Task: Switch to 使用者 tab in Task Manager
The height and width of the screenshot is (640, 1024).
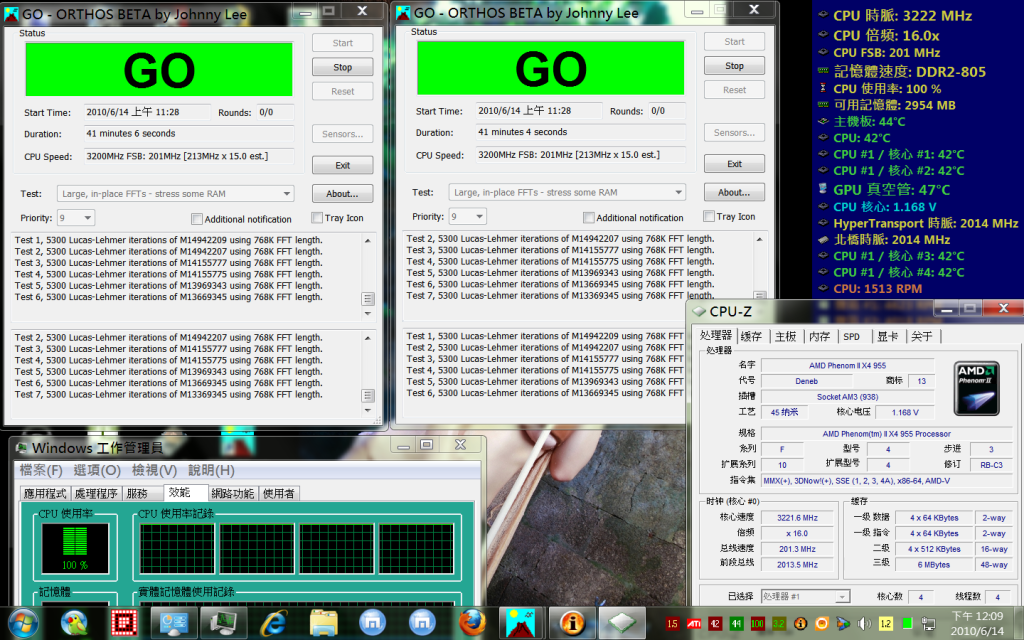Action: 278,494
